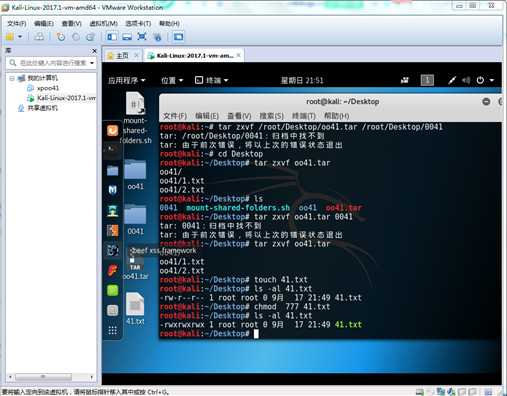Open VMware 帮助(H) menu
The height and width of the screenshot is (396, 507).
coord(169,23)
